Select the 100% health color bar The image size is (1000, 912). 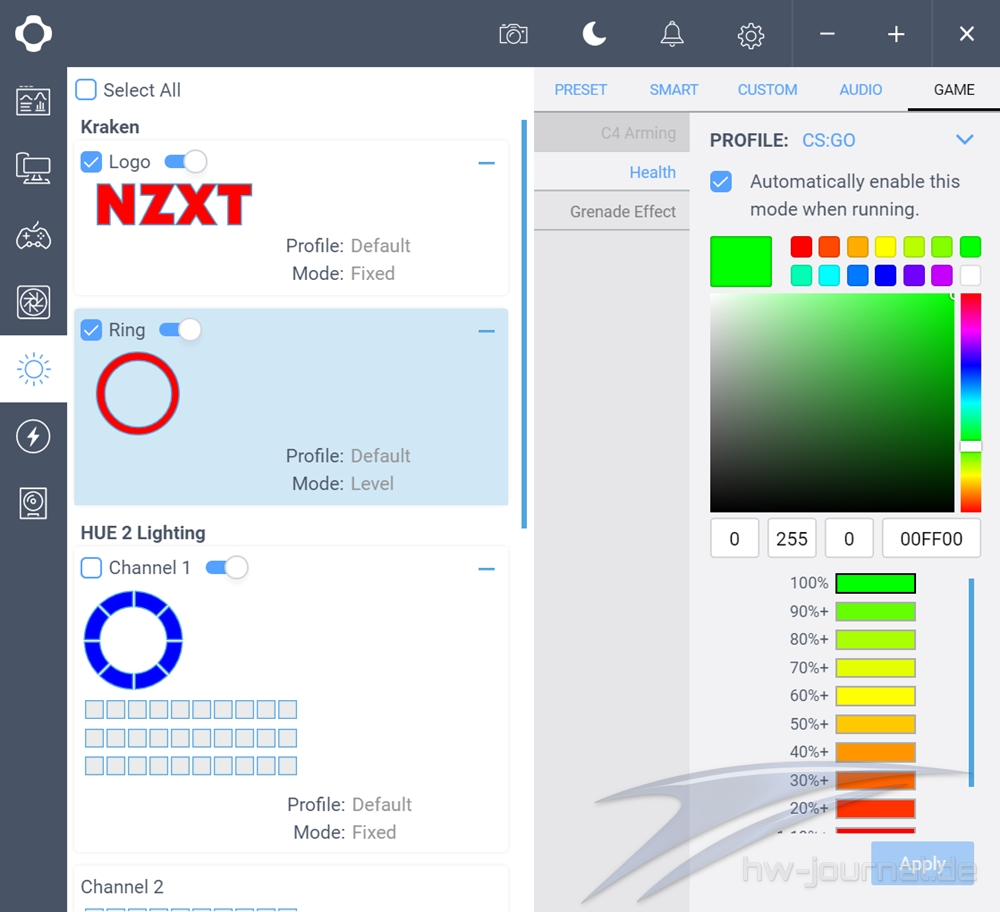click(x=876, y=583)
